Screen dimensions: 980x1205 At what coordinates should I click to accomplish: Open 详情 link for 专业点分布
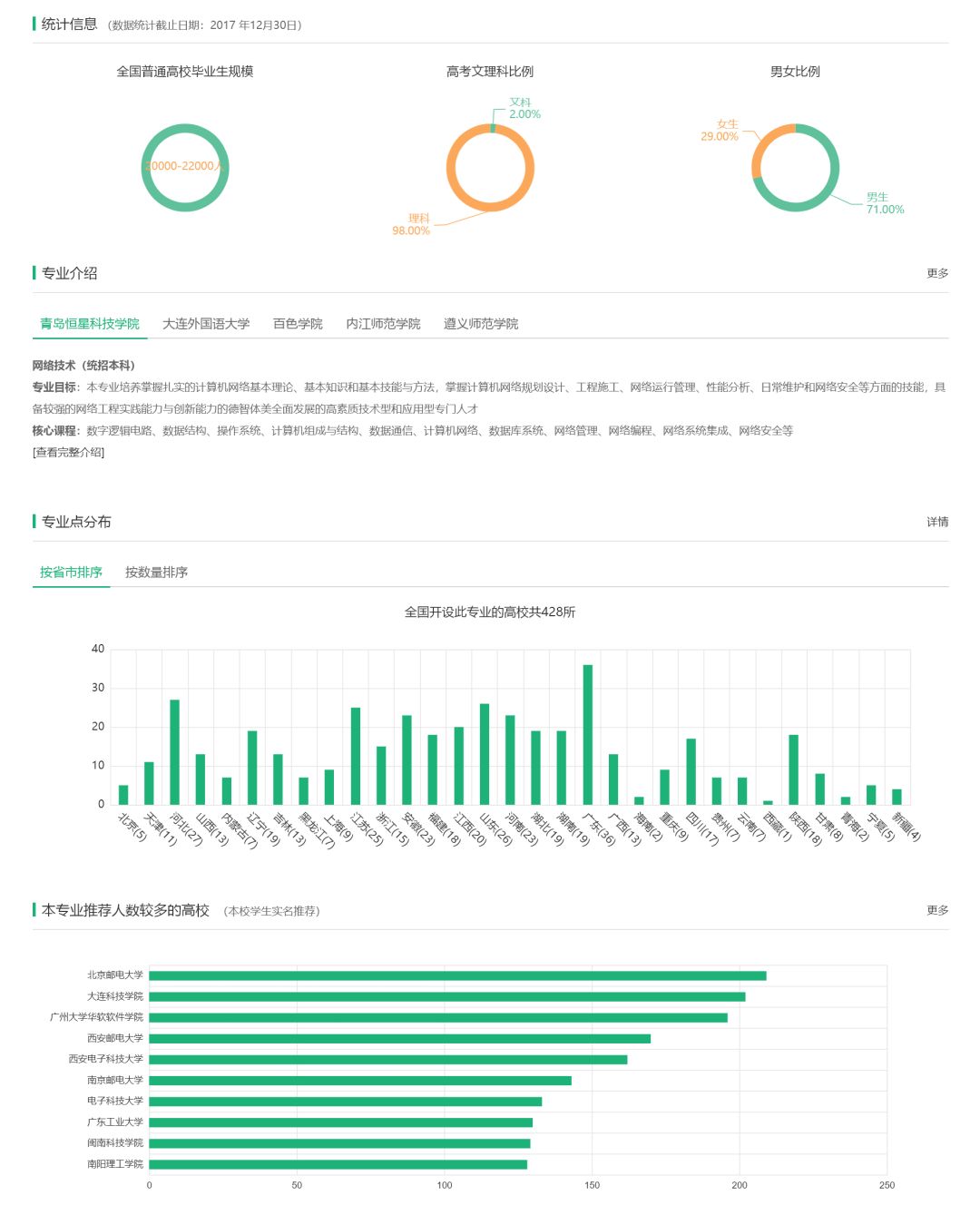point(937,522)
